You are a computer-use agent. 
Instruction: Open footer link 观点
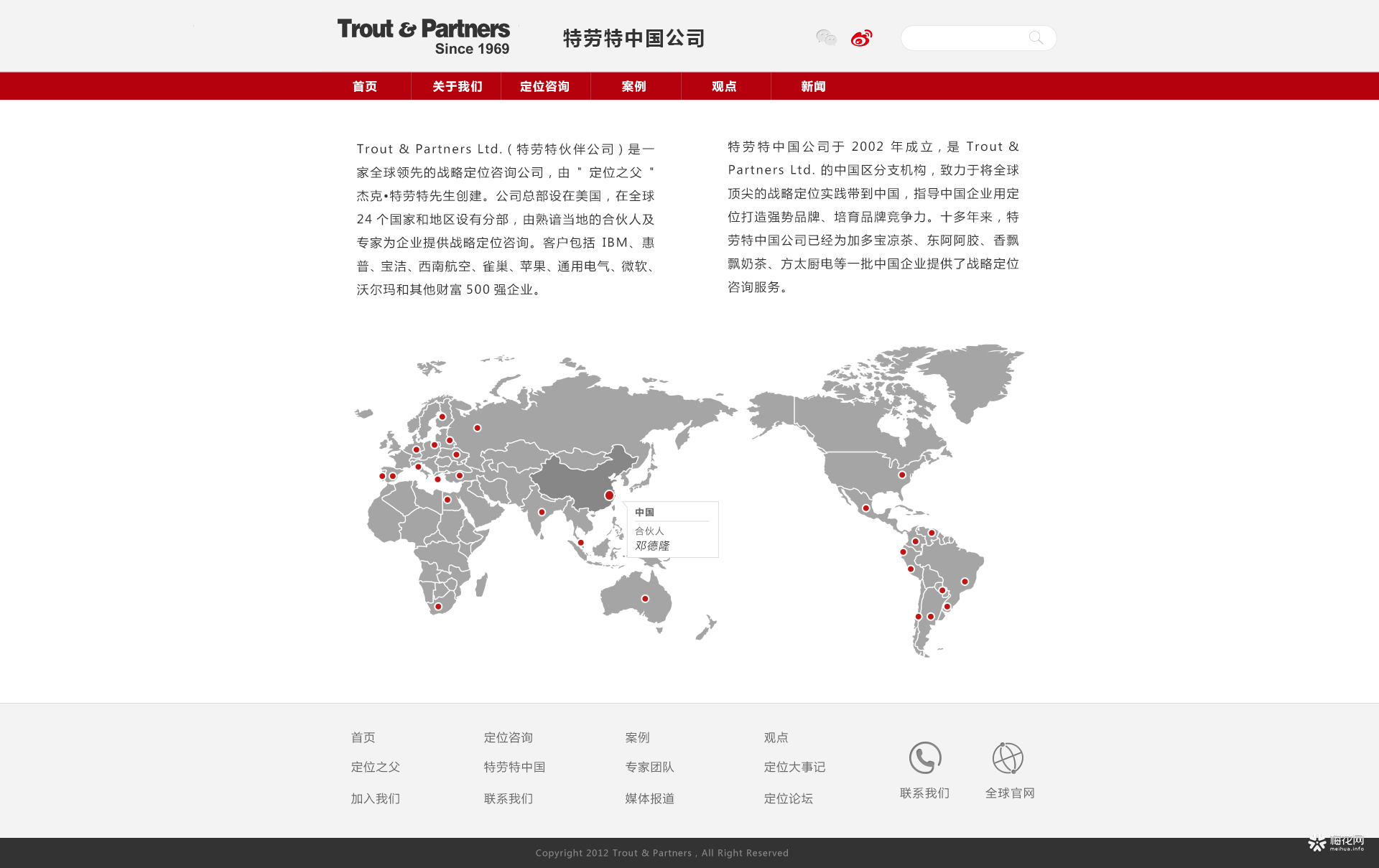tap(776, 737)
